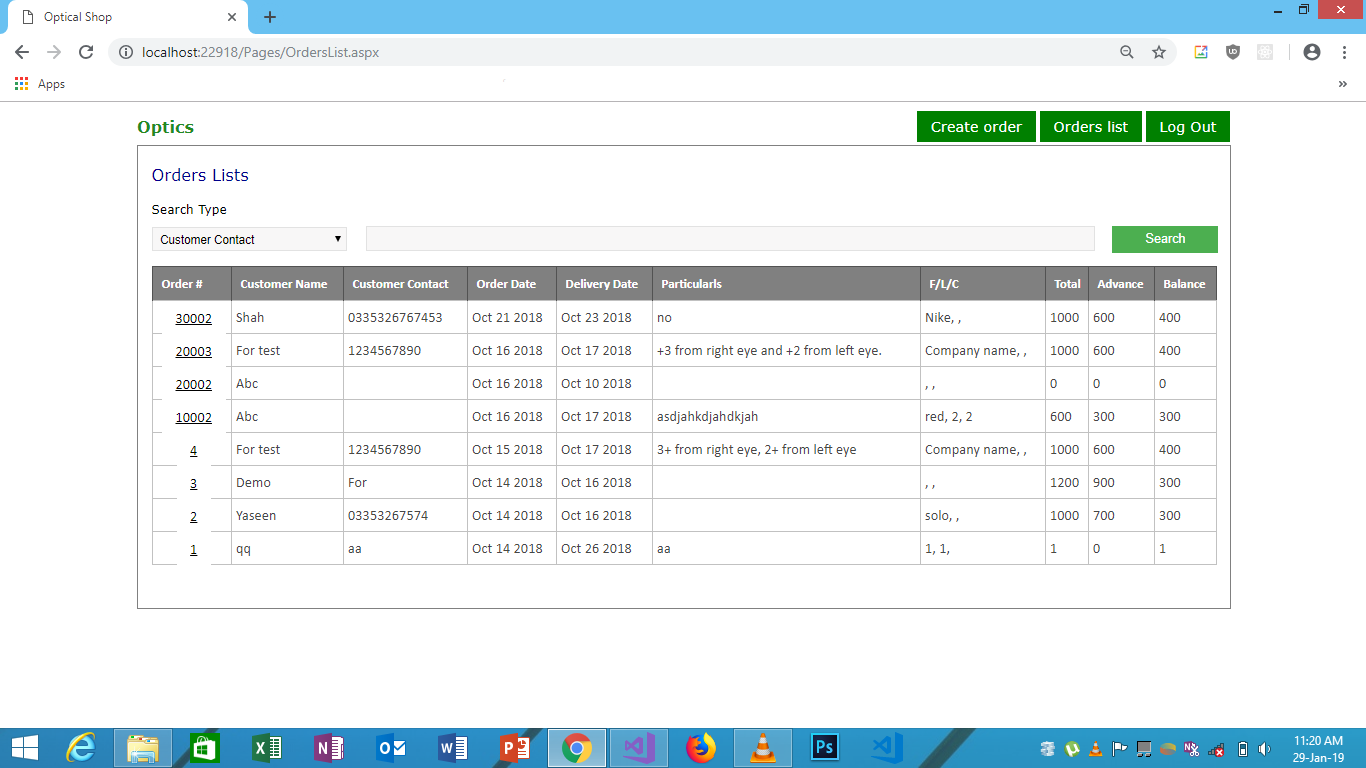The height and width of the screenshot is (768, 1366).
Task: Open uTorrent from the system tray
Action: click(x=1072, y=748)
